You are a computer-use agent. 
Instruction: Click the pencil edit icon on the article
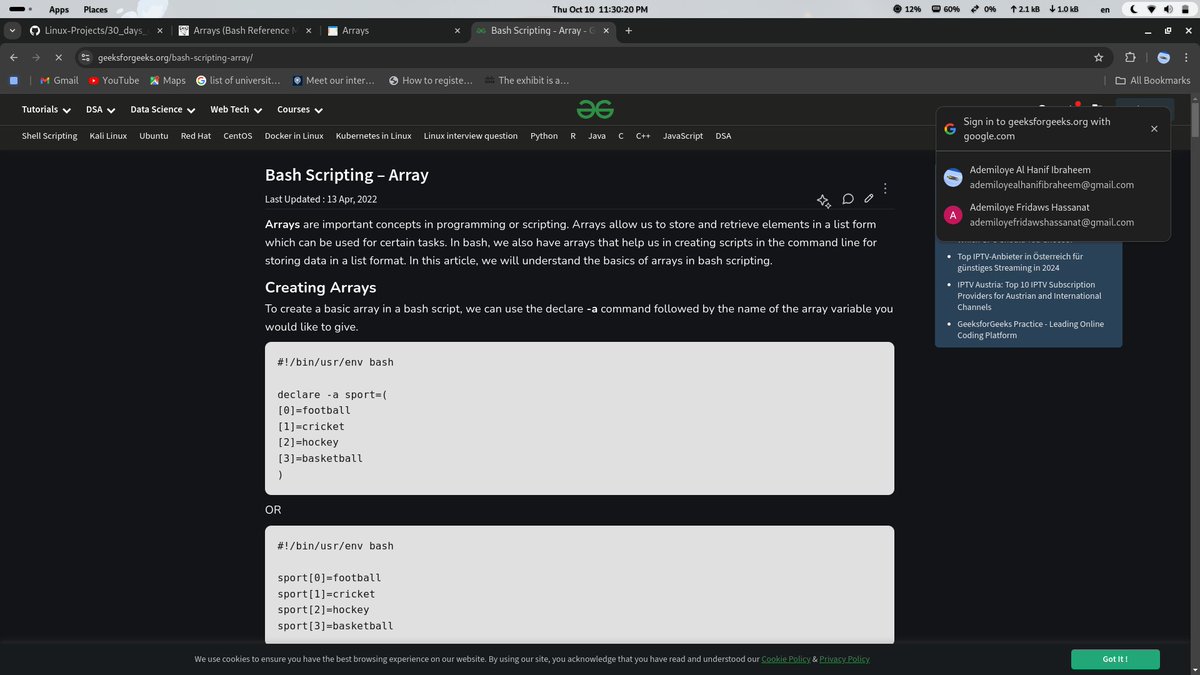[x=869, y=199]
